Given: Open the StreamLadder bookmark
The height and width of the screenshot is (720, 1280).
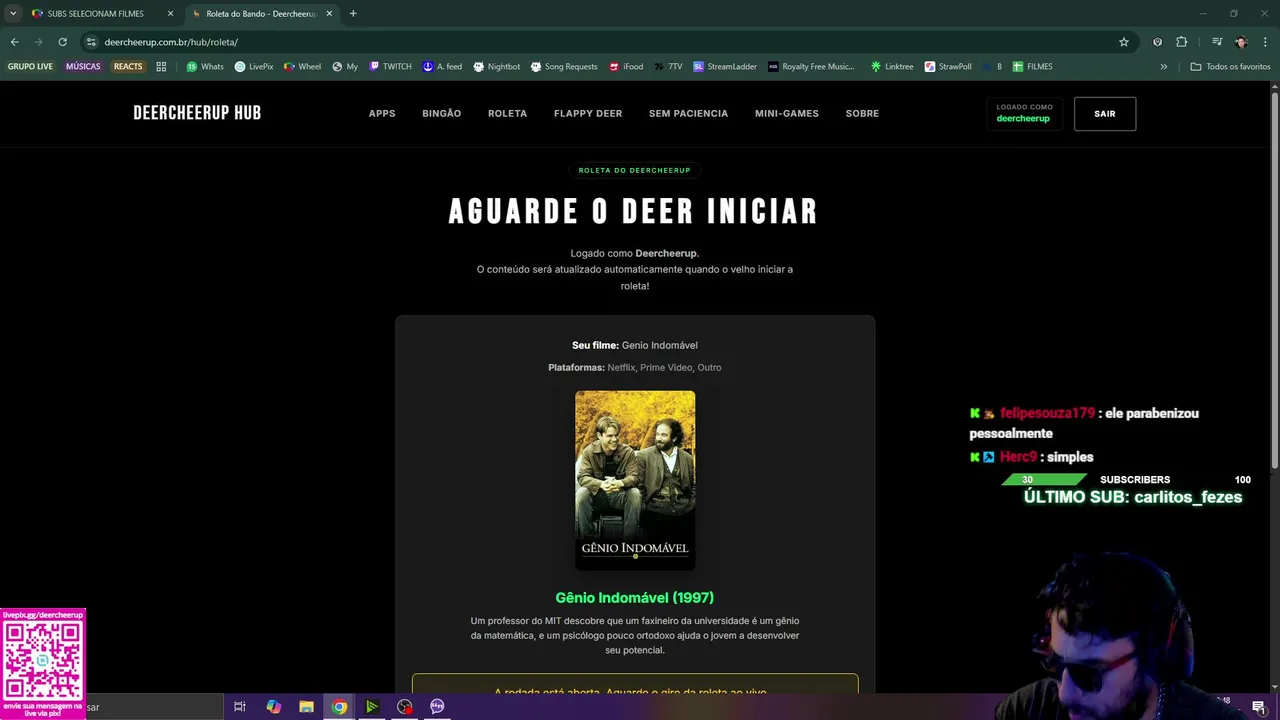Looking at the screenshot, I should coord(725,67).
